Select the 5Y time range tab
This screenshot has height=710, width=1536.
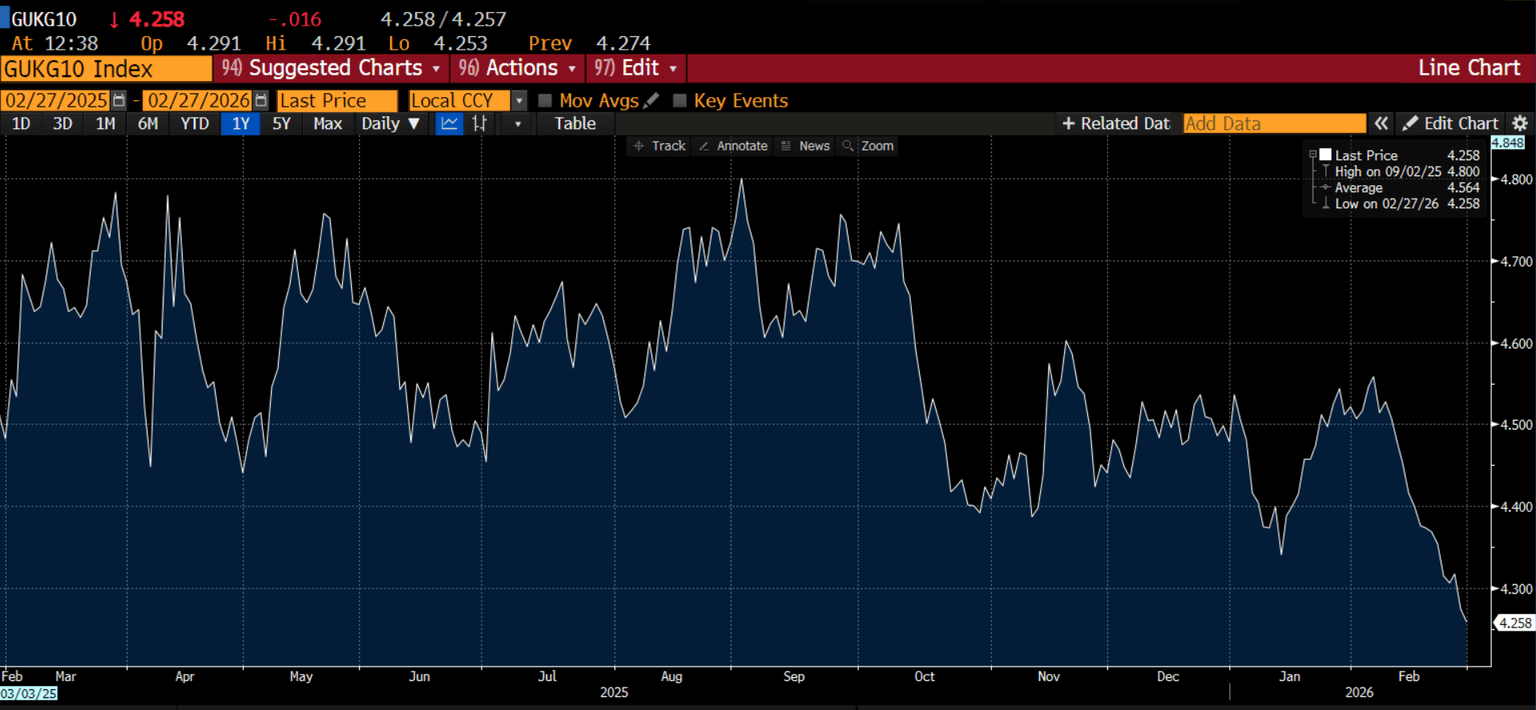click(282, 123)
